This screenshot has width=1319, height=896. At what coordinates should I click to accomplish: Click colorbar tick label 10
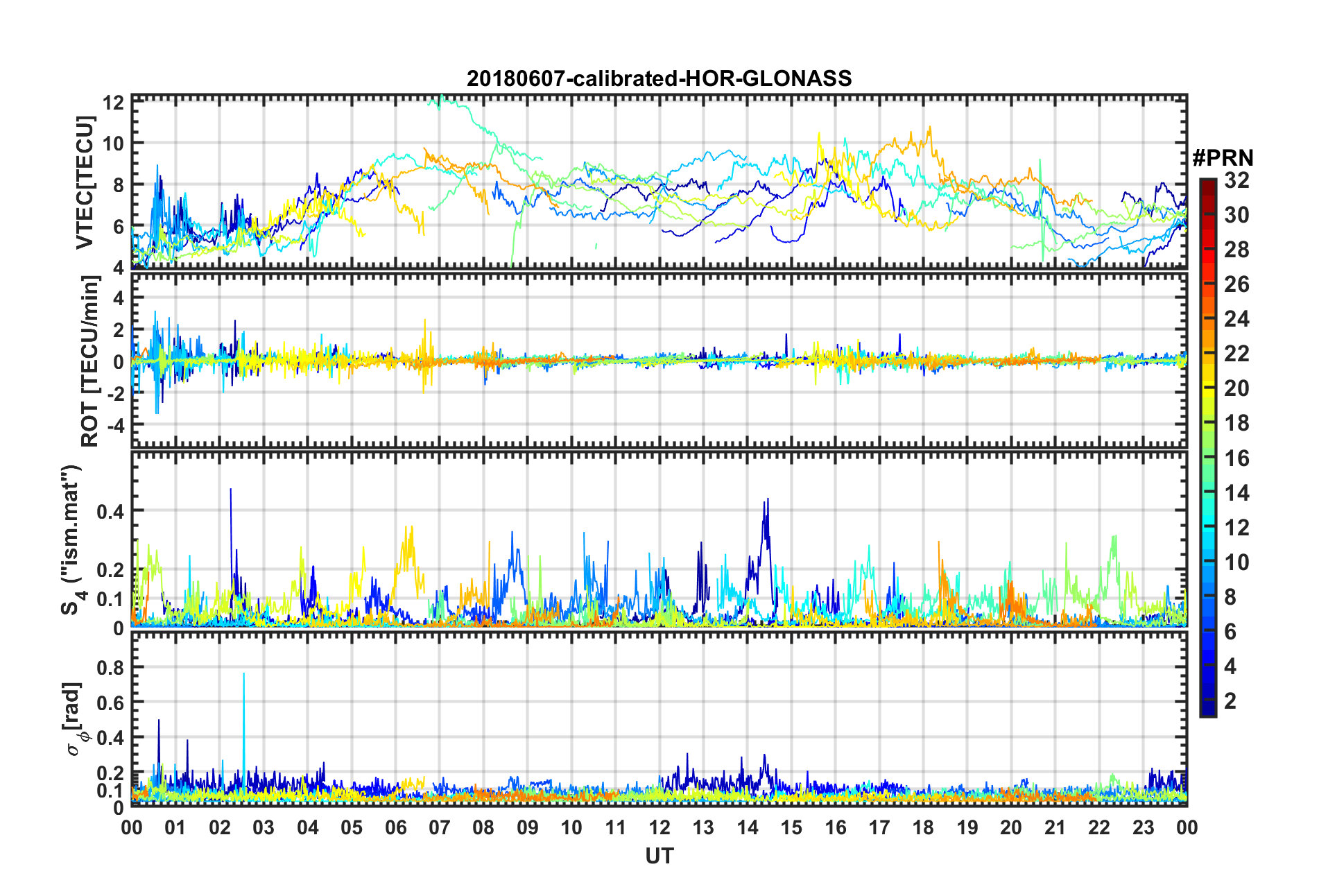pyautogui.click(x=1236, y=562)
